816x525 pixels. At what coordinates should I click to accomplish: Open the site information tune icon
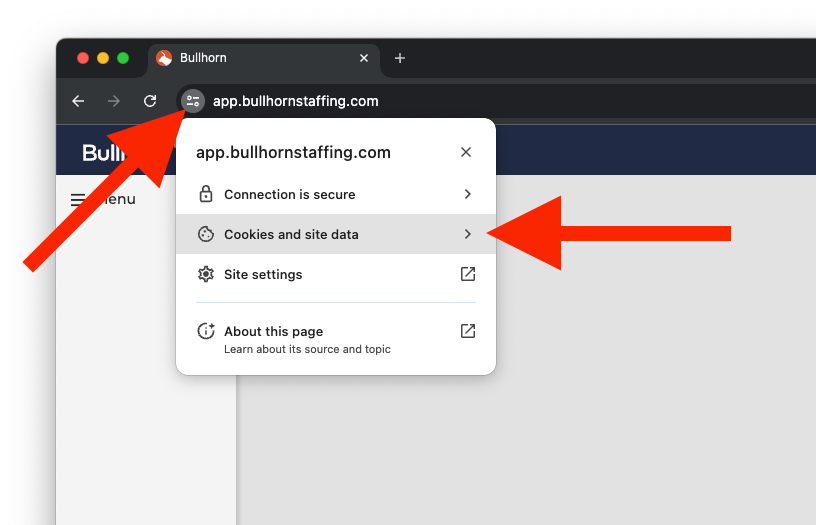193,101
